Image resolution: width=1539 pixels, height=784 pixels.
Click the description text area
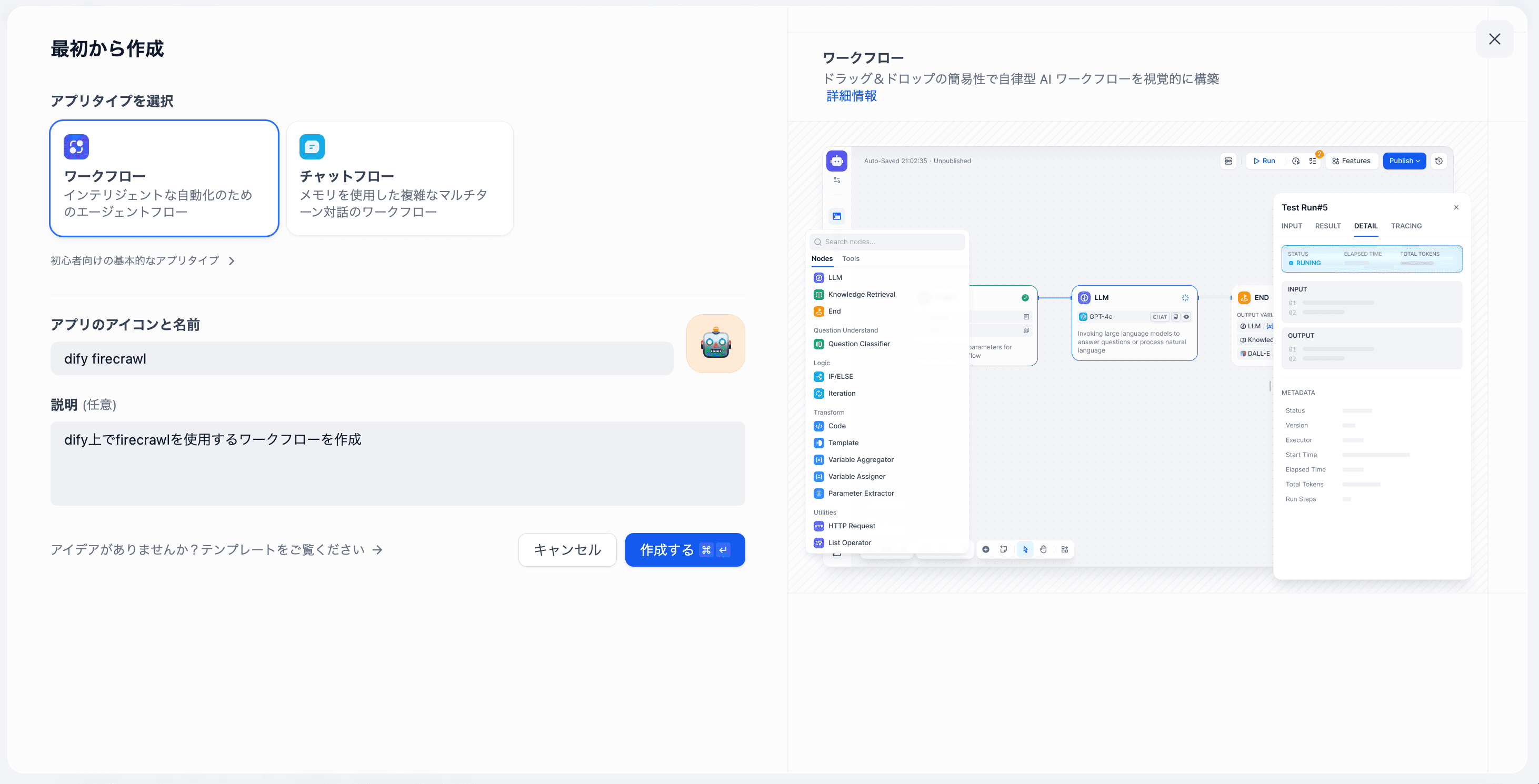(x=397, y=464)
